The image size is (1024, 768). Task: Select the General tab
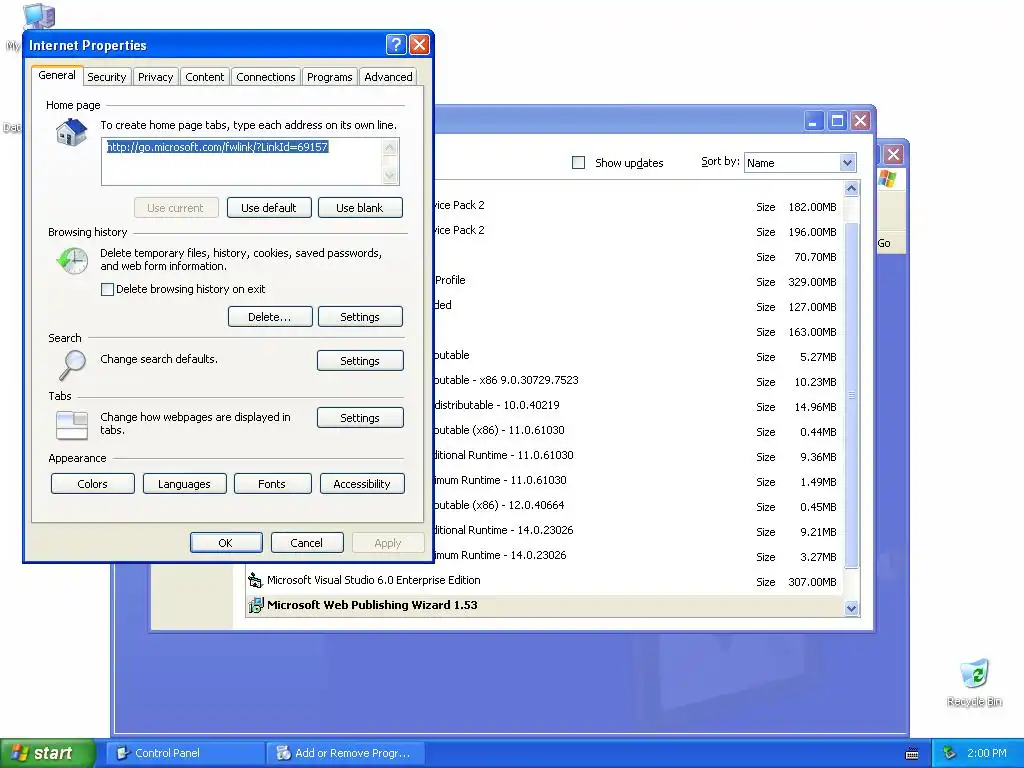coord(57,75)
